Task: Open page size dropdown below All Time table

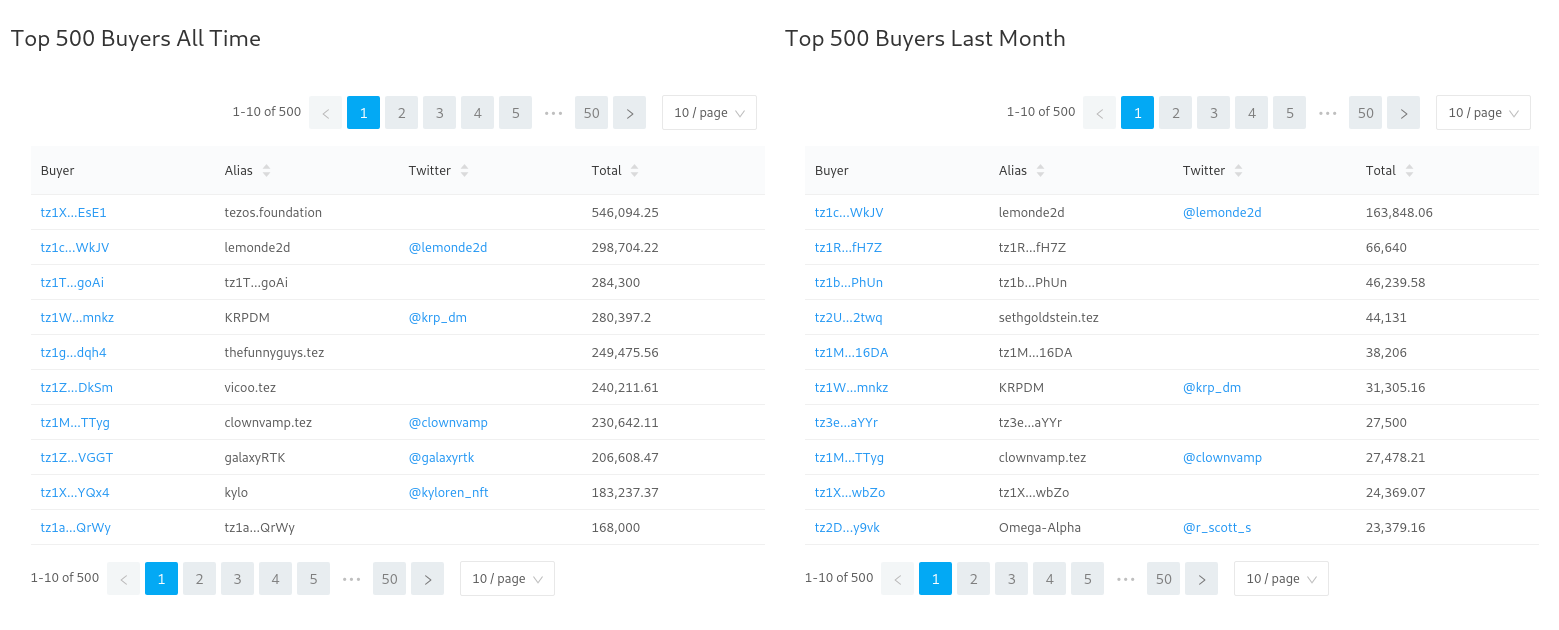Action: point(507,579)
